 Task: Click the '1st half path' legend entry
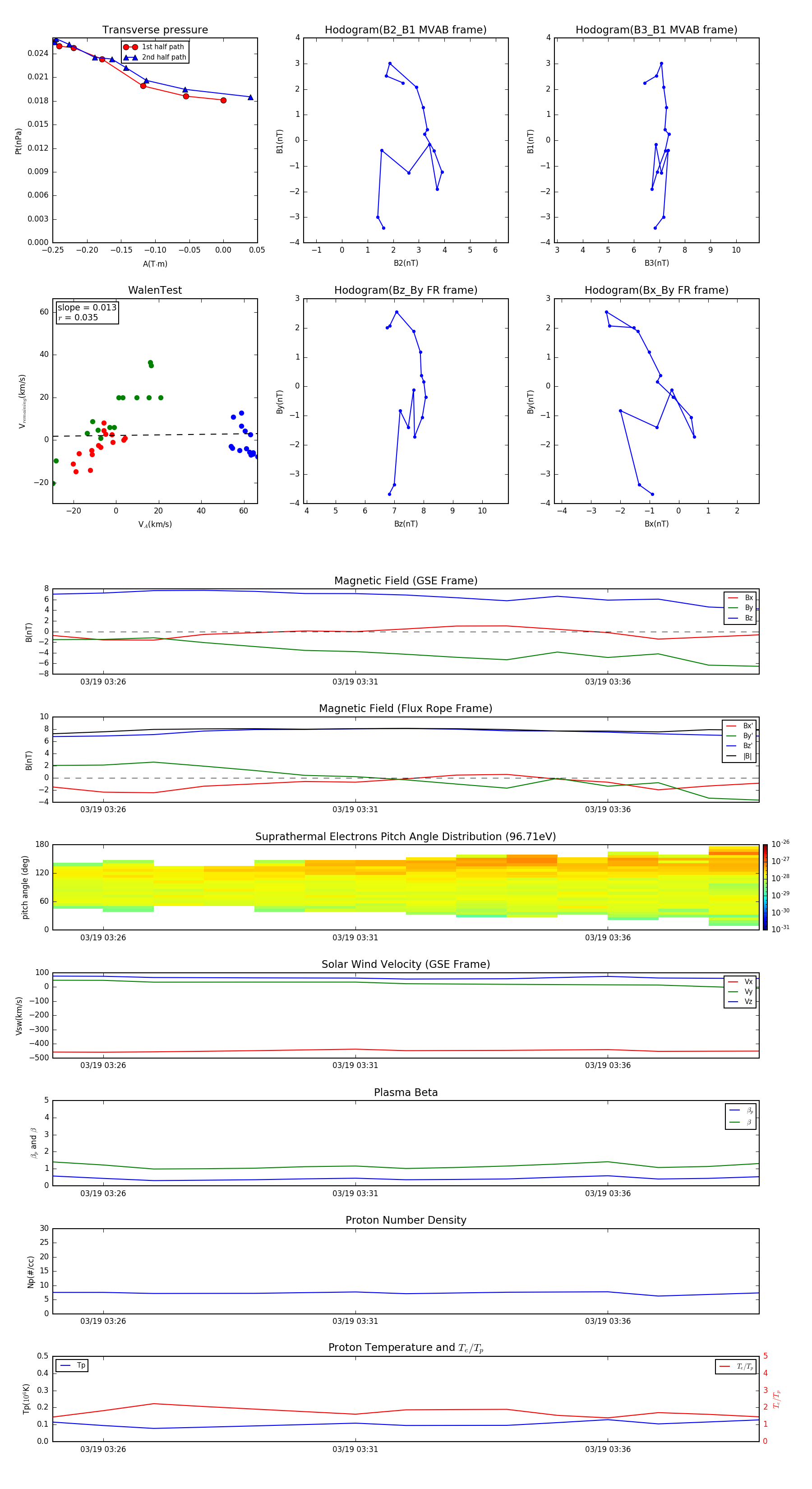[x=154, y=47]
